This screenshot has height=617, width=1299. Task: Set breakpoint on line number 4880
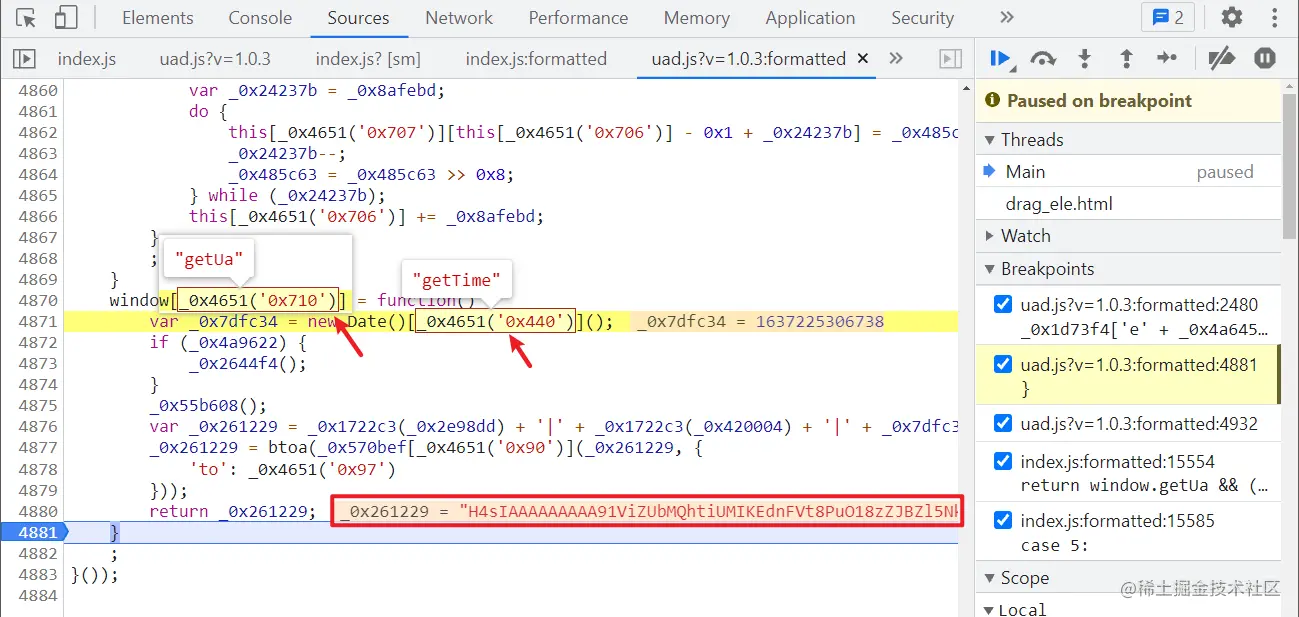tap(38, 511)
